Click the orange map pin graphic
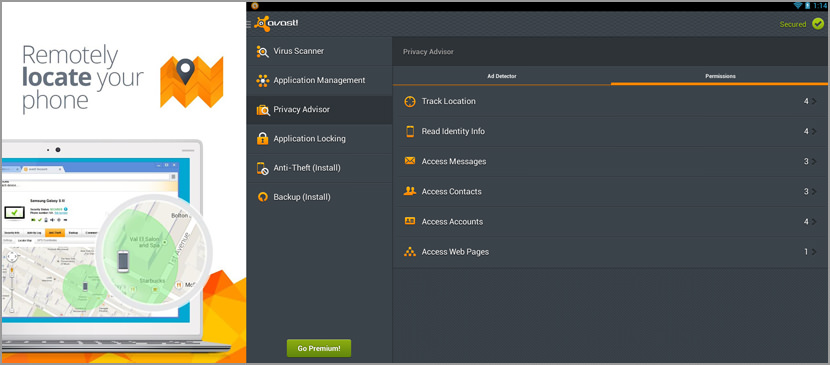Screen dimensions: 830x365 click(191, 82)
